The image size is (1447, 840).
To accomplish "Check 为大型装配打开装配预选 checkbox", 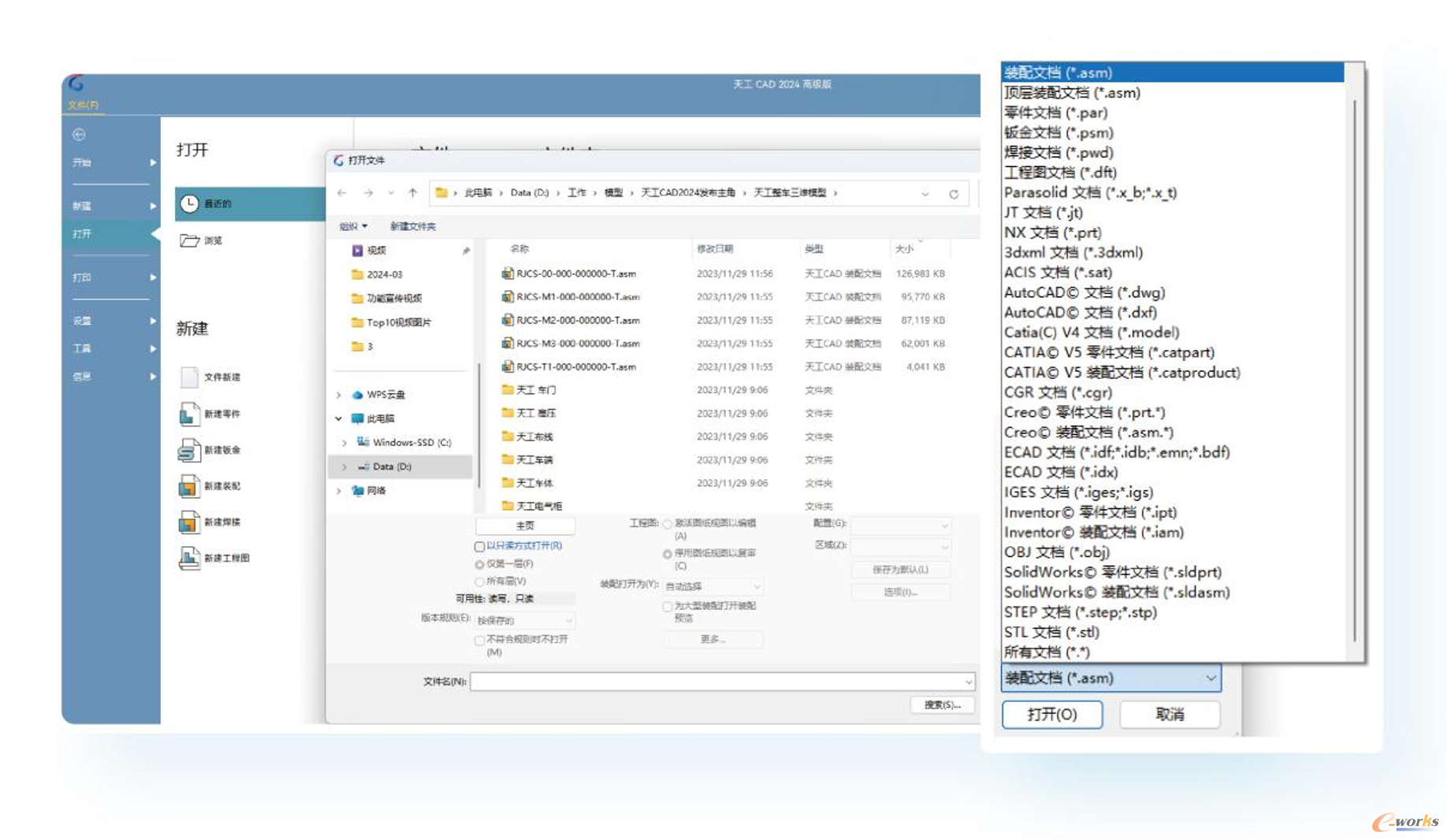I will [668, 607].
